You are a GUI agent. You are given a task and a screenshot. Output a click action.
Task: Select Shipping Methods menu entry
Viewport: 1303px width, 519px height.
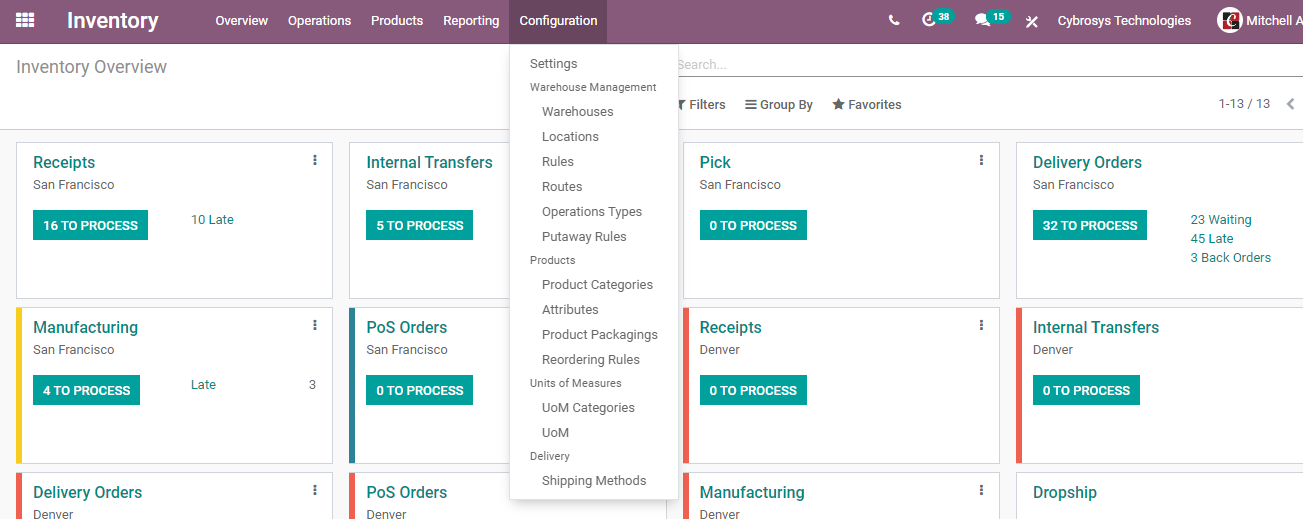594,480
